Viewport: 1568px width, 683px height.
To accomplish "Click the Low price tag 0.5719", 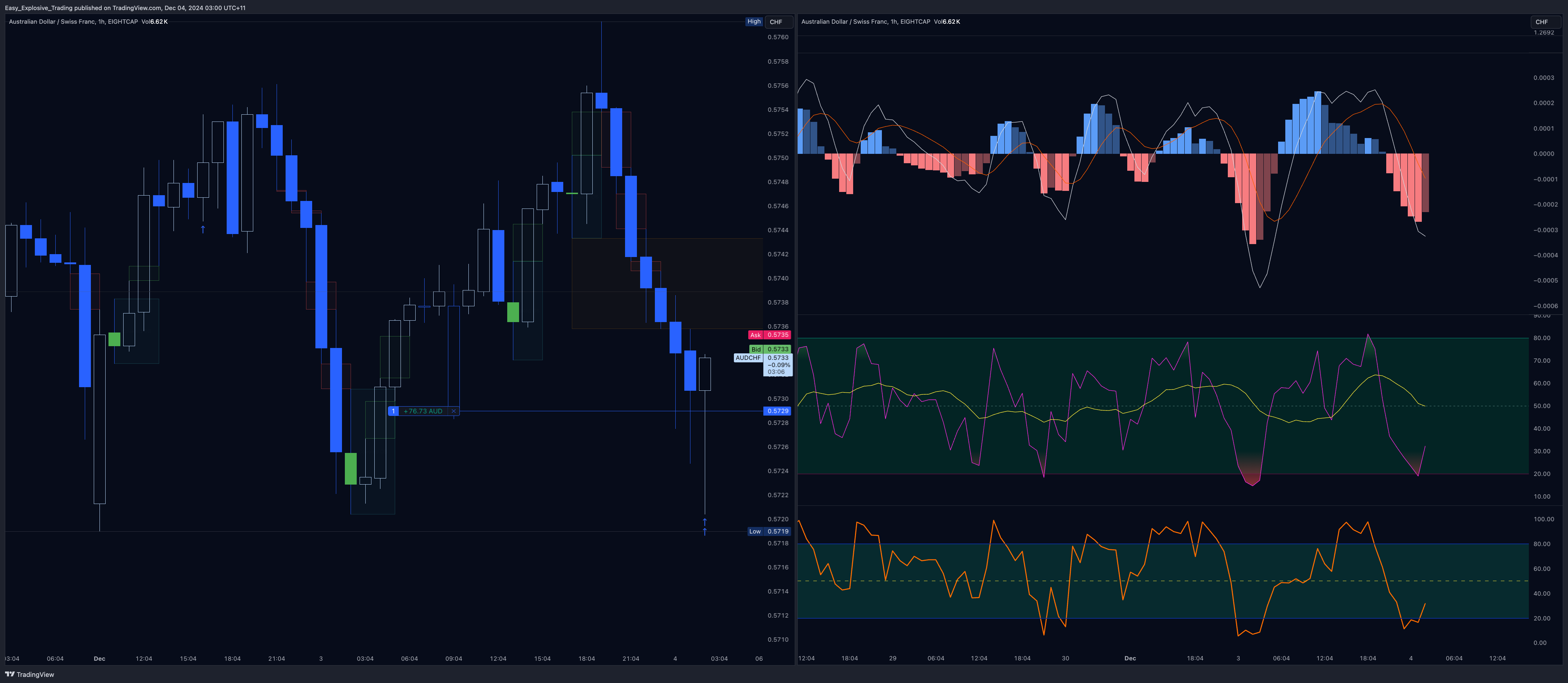I will (x=777, y=531).
